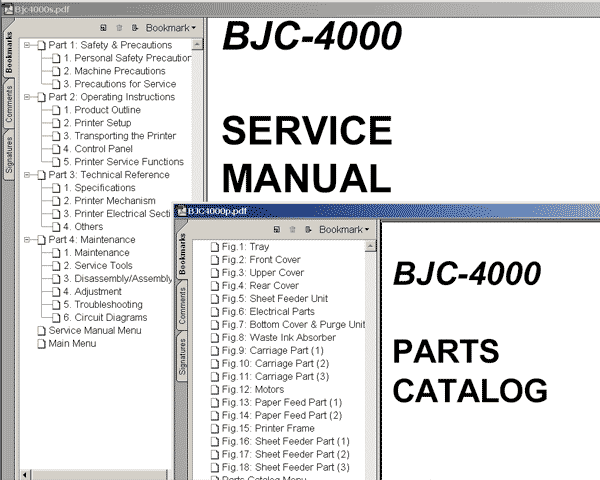
Task: Collapse Part 4: Maintenance tree node
Action: [27, 240]
